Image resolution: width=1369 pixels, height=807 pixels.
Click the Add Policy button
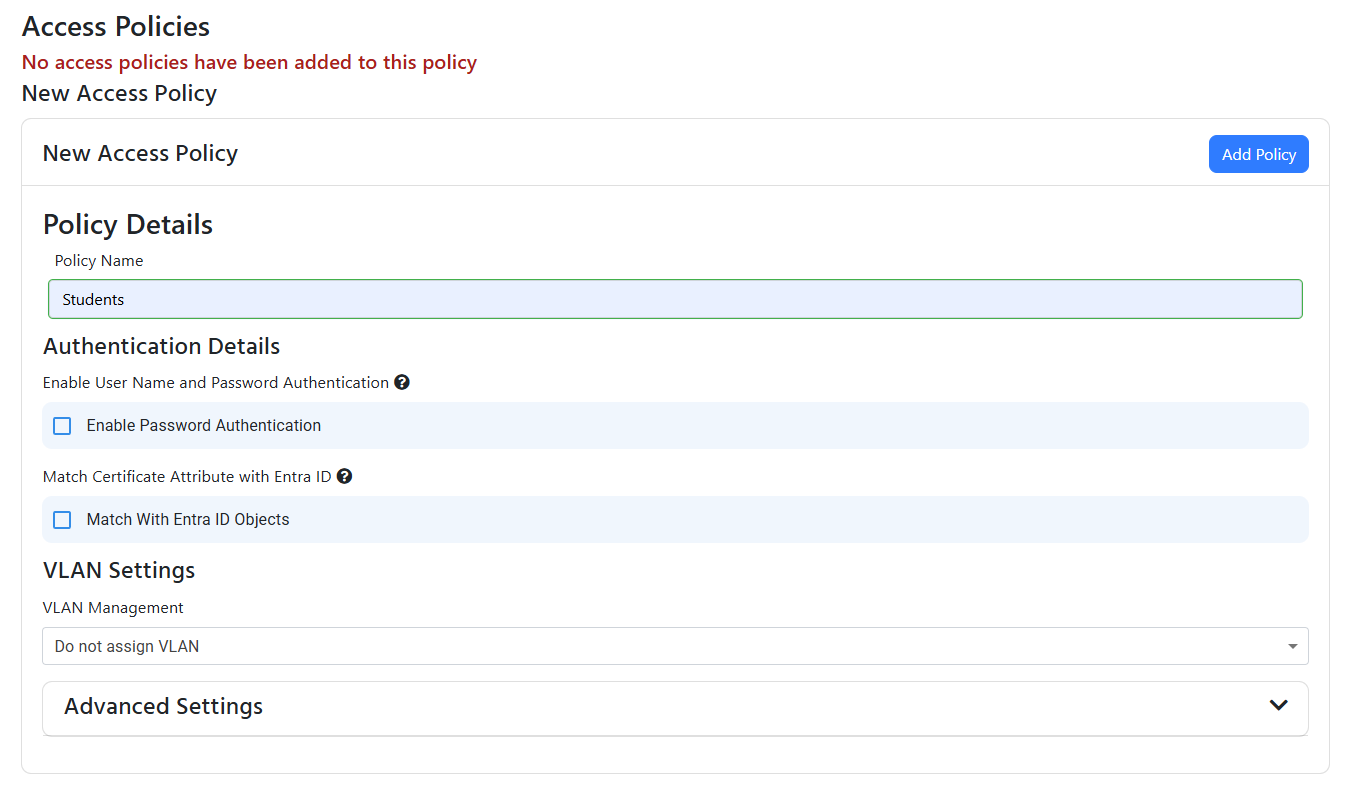click(1258, 154)
